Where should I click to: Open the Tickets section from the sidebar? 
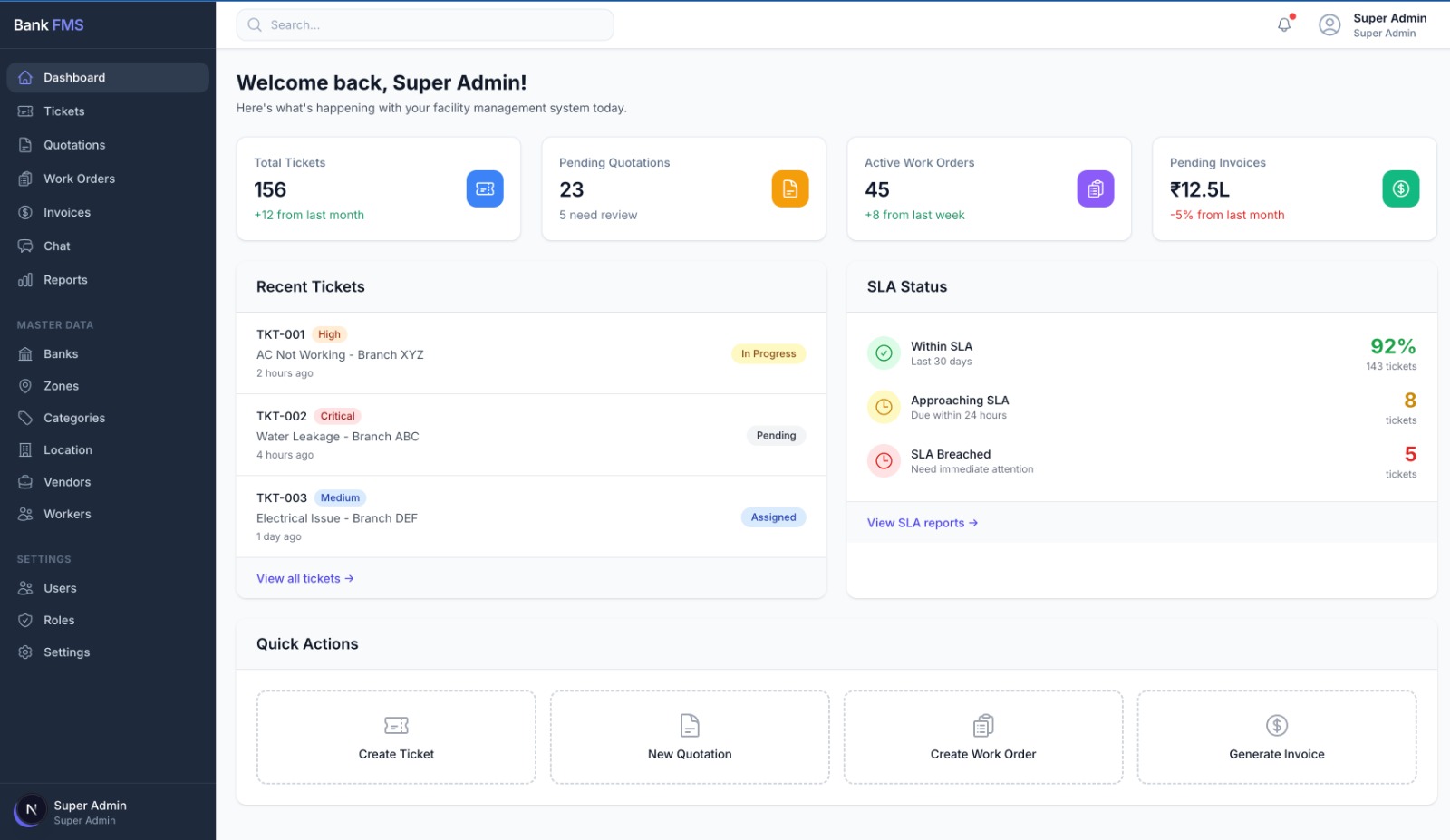point(63,111)
